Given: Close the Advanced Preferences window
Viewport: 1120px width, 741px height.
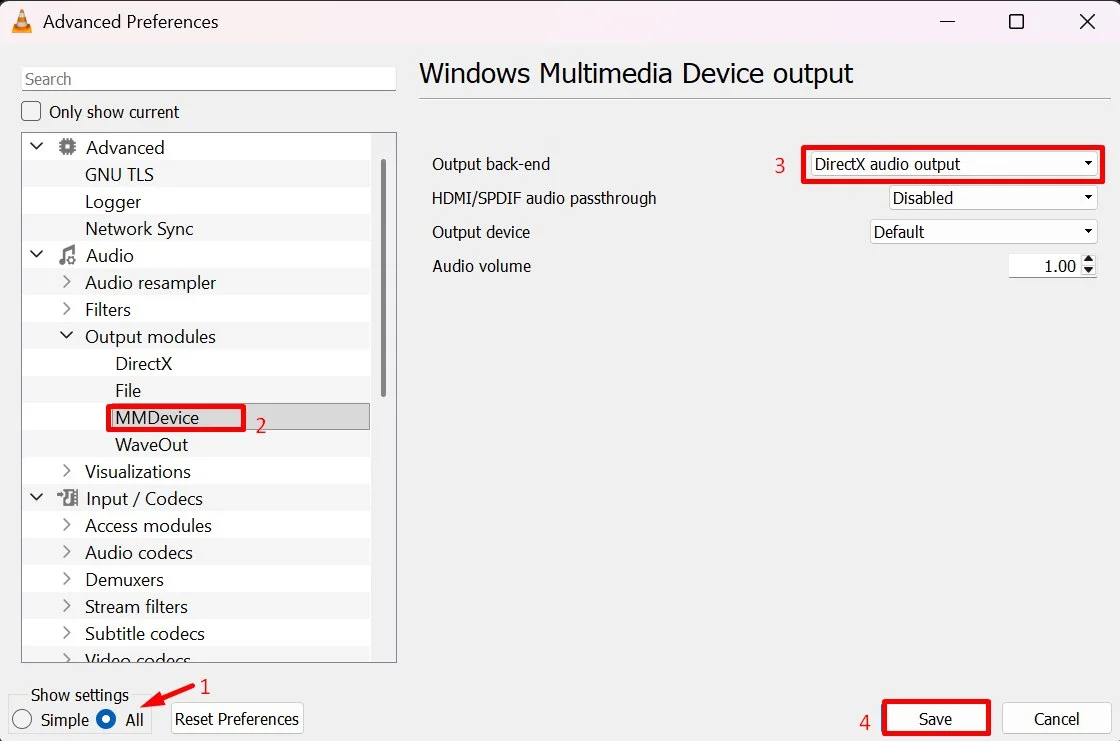Looking at the screenshot, I should coord(1087,21).
